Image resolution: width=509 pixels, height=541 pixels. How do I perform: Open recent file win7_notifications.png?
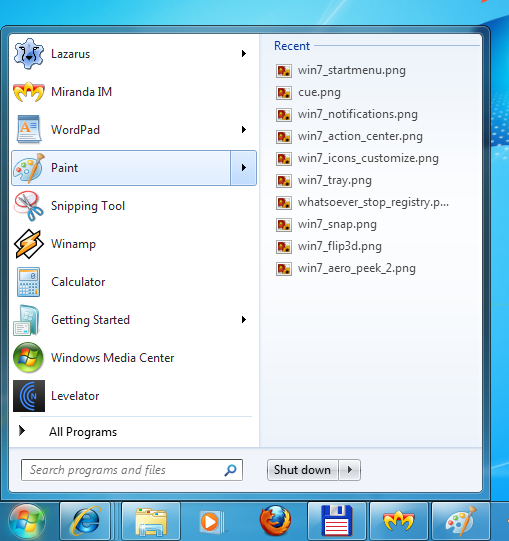(358, 115)
